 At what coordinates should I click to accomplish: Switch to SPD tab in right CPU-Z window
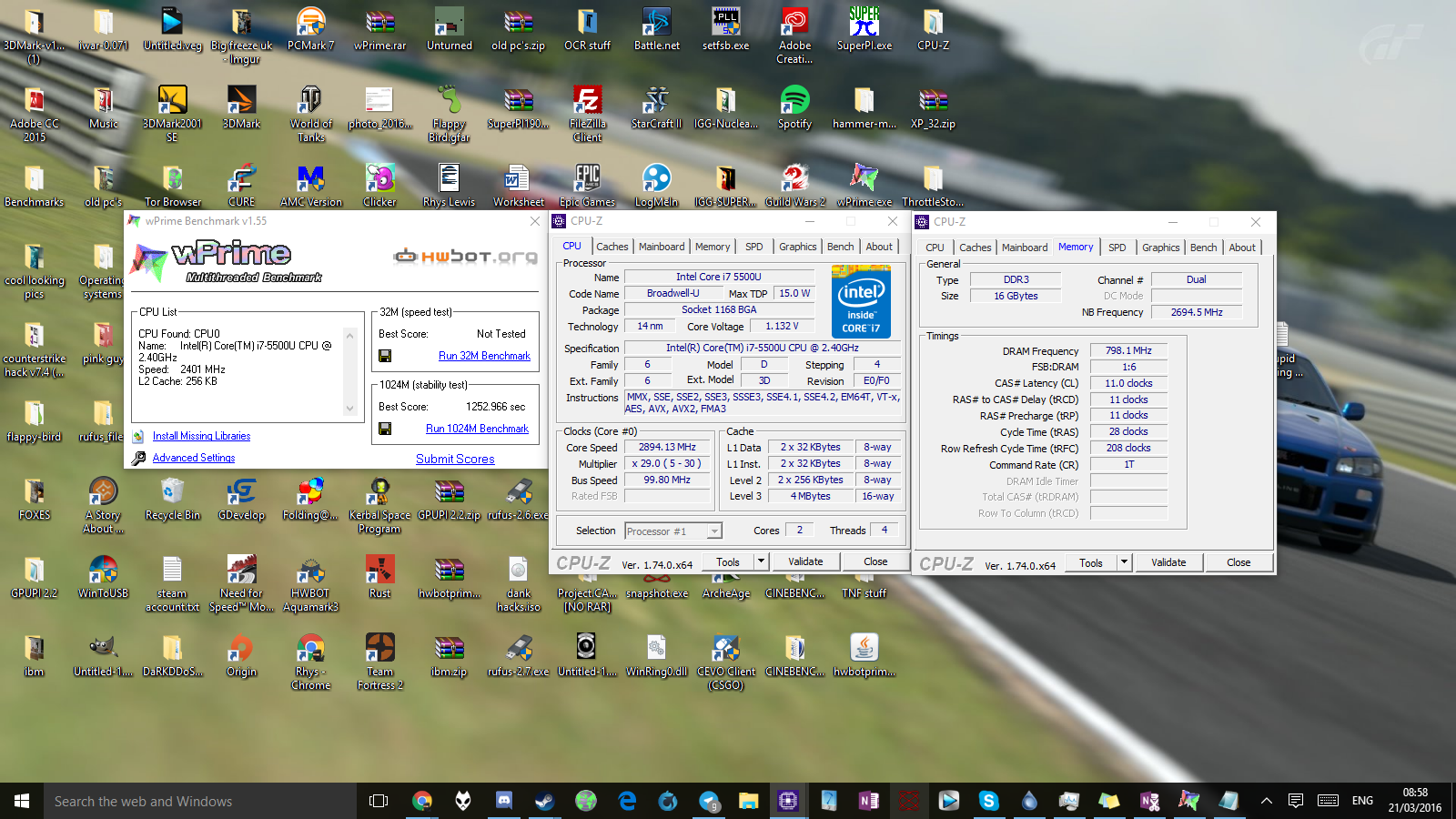[1117, 248]
